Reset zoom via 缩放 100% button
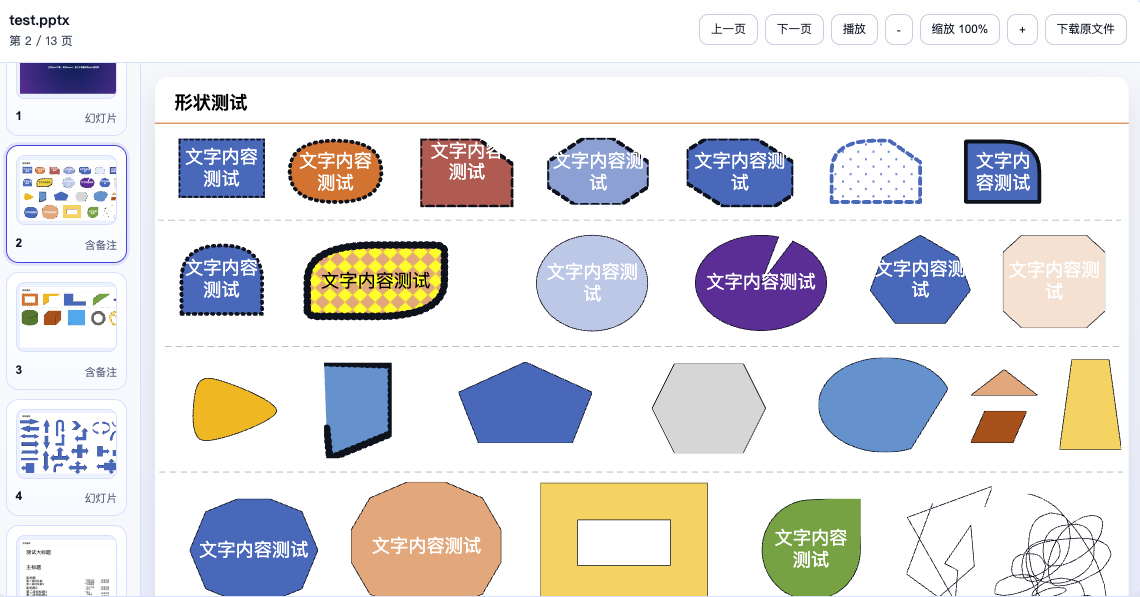The width and height of the screenshot is (1140, 597). click(960, 29)
